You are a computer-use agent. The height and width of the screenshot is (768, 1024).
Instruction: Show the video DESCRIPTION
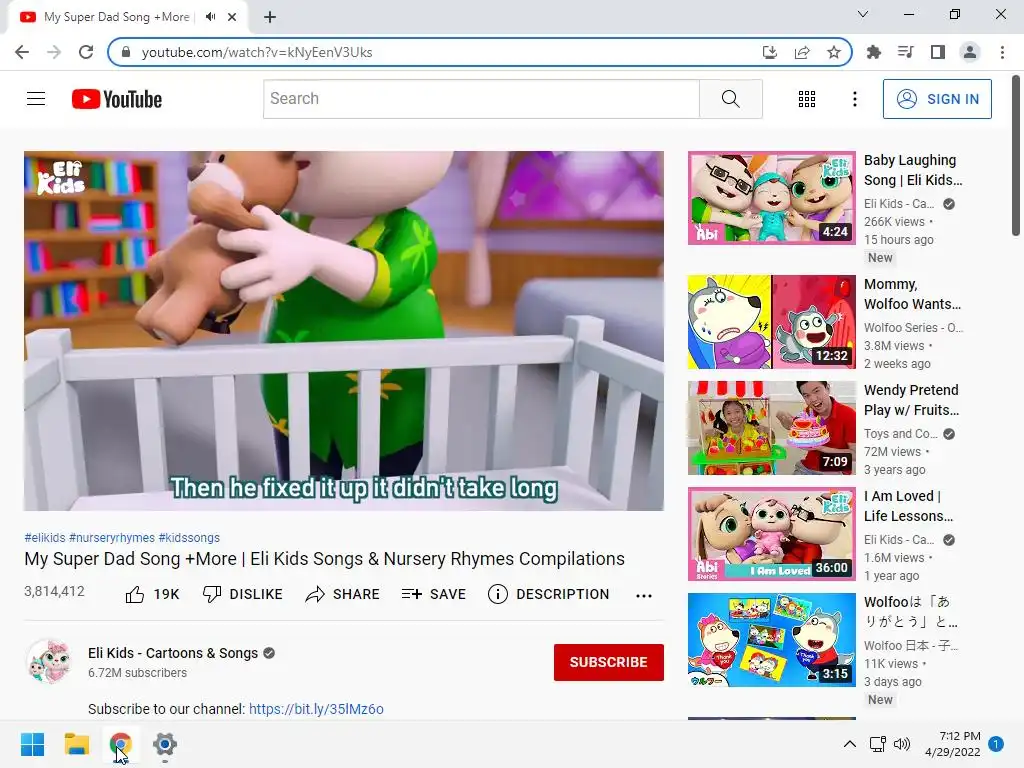click(549, 594)
